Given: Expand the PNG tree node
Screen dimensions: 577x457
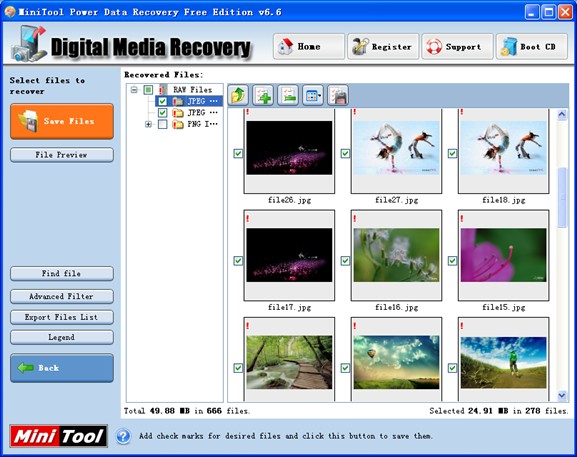Looking at the screenshot, I should [148, 124].
